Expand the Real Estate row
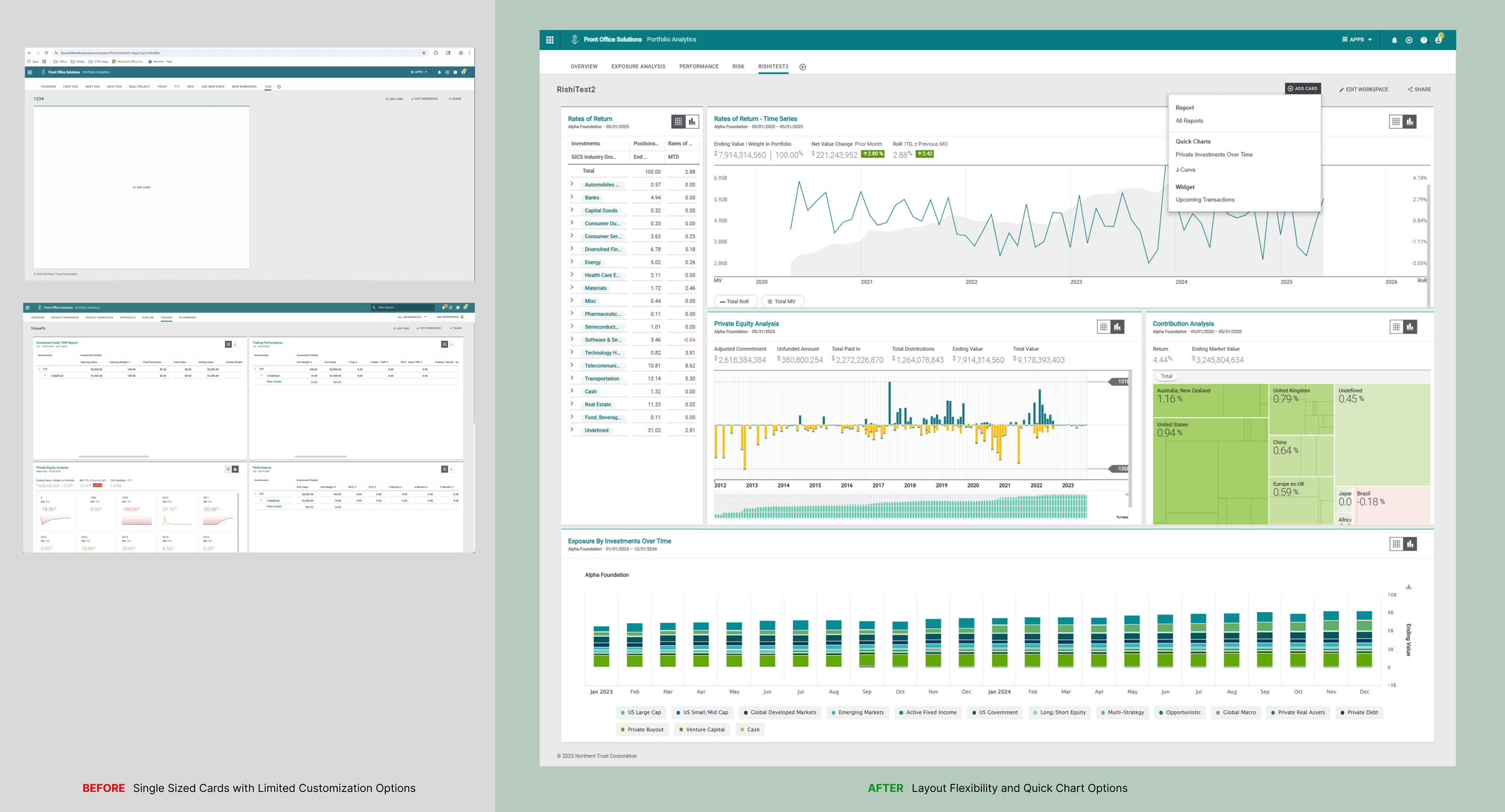Image resolution: width=1505 pixels, height=812 pixels. click(x=572, y=404)
